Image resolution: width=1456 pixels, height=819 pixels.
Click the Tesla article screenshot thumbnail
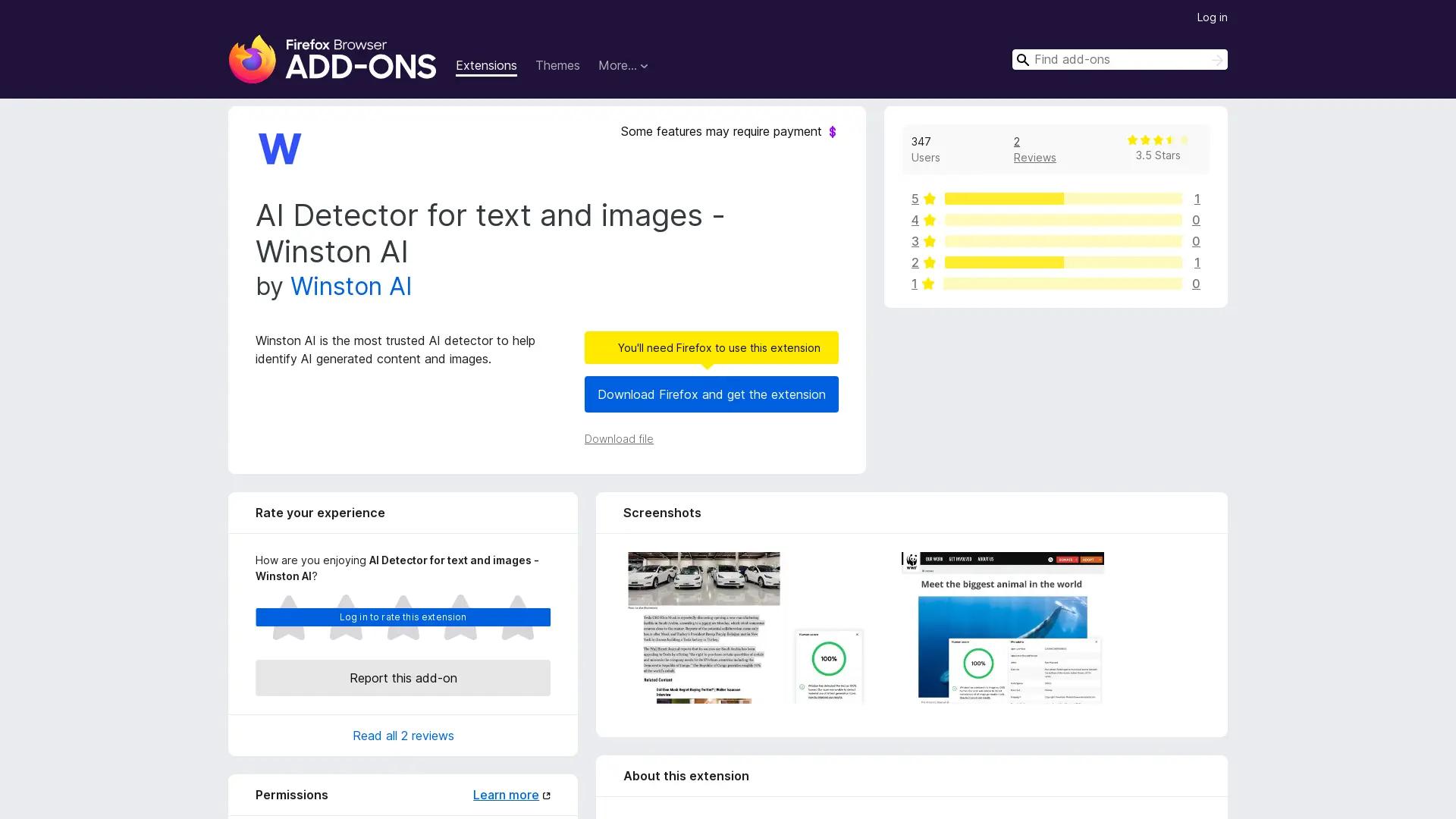coord(703,628)
